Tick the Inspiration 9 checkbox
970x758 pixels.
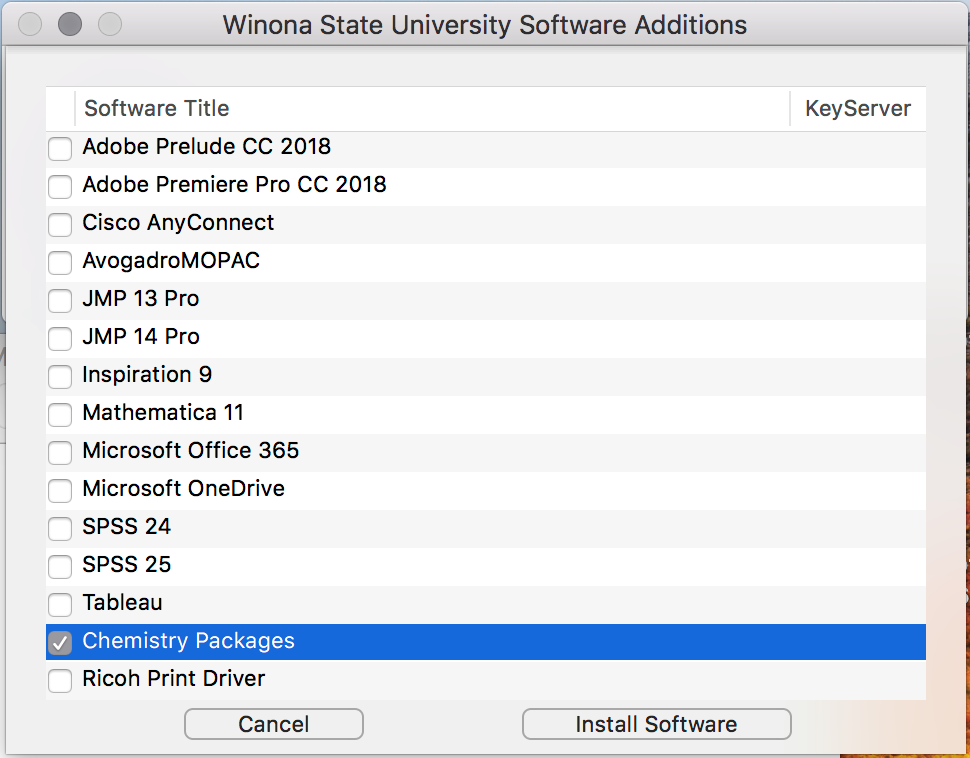pyautogui.click(x=61, y=377)
